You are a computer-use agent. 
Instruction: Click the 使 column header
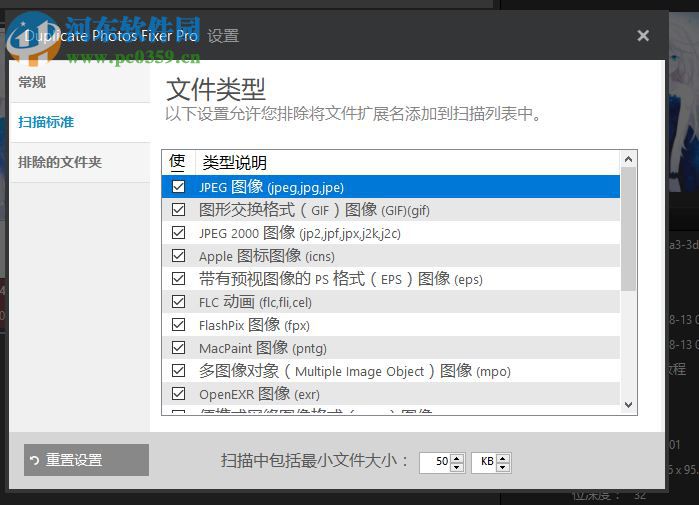click(177, 162)
